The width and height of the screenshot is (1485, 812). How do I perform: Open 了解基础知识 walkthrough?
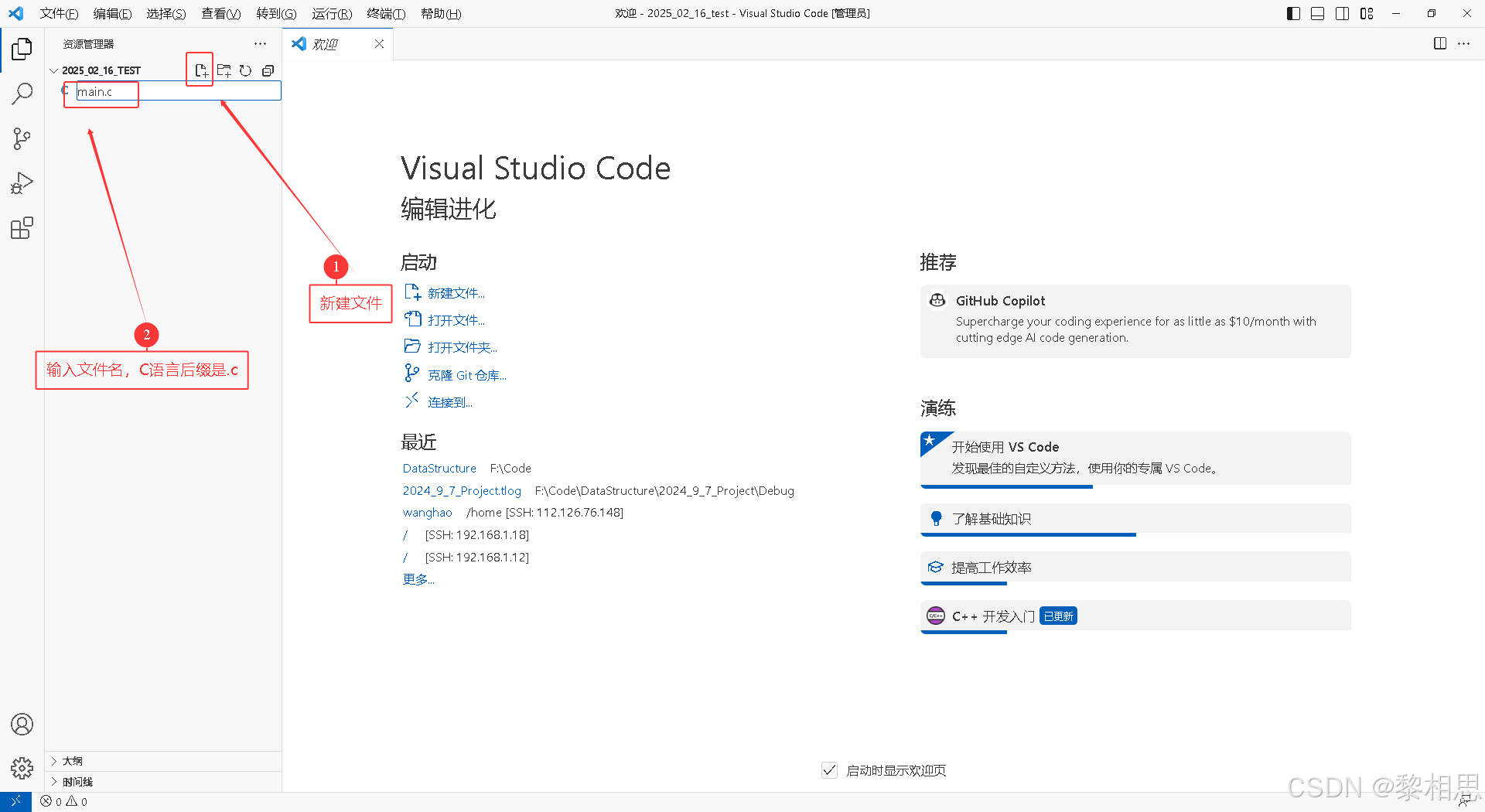(1135, 519)
